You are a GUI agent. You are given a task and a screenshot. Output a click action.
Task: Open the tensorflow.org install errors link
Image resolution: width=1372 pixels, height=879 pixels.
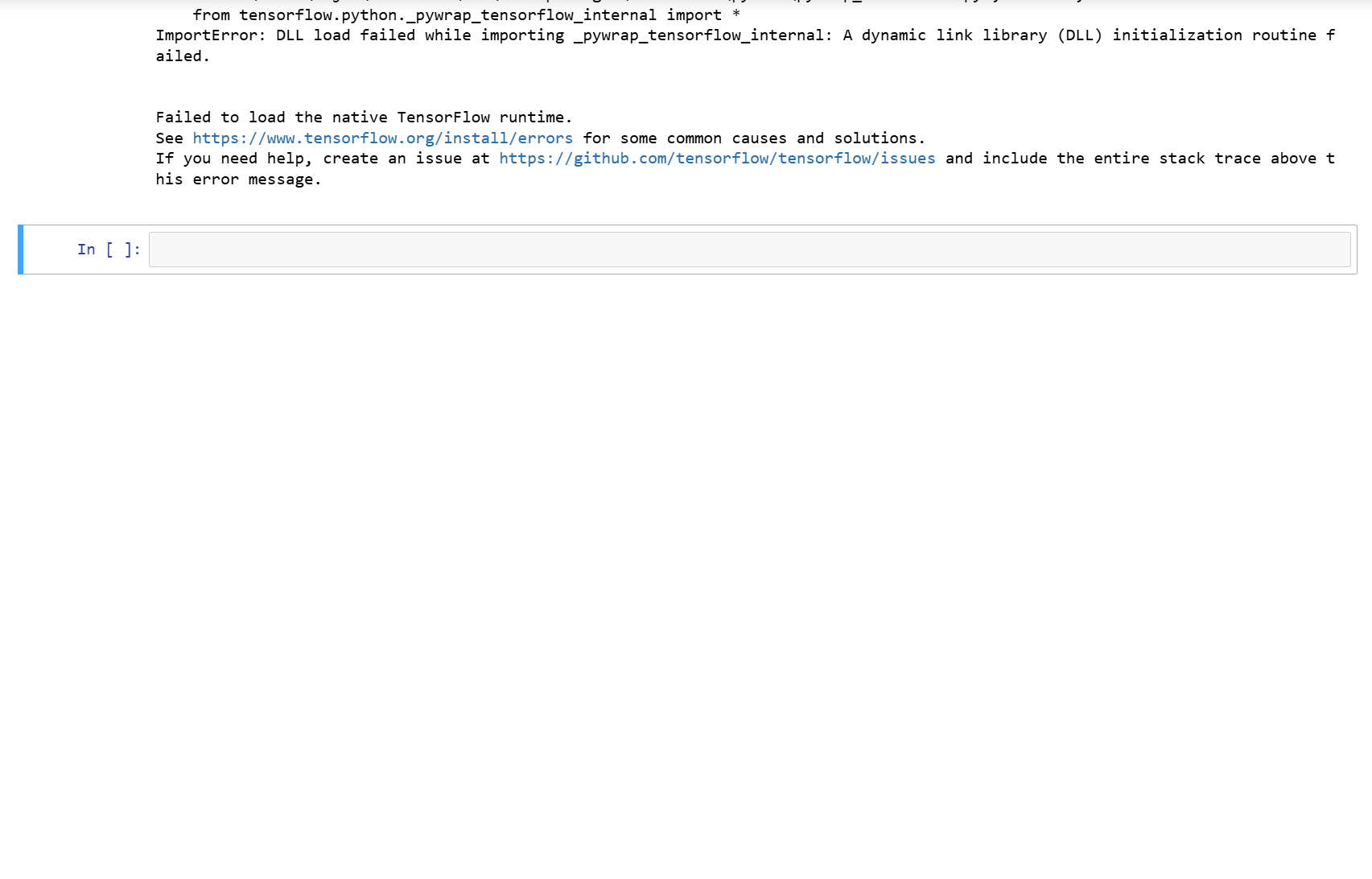(382, 138)
